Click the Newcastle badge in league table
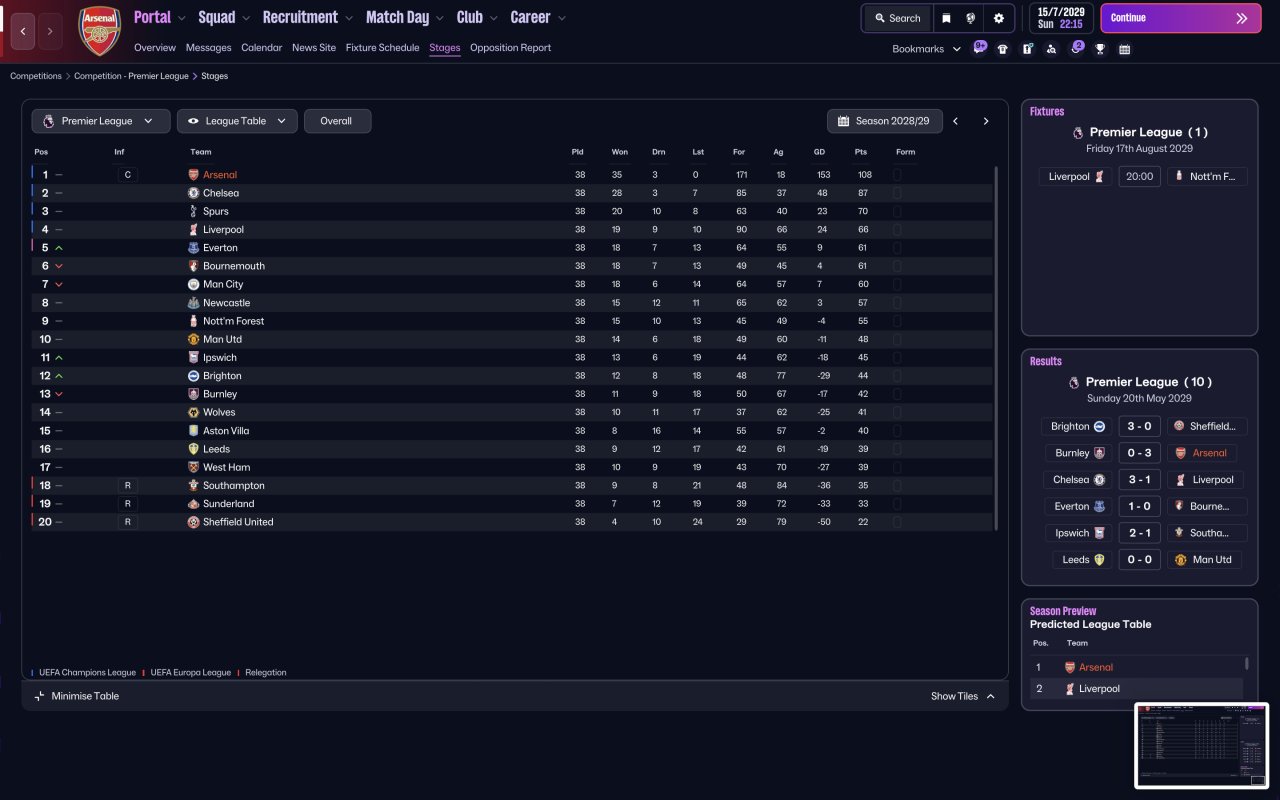This screenshot has height=800, width=1280. 194,303
